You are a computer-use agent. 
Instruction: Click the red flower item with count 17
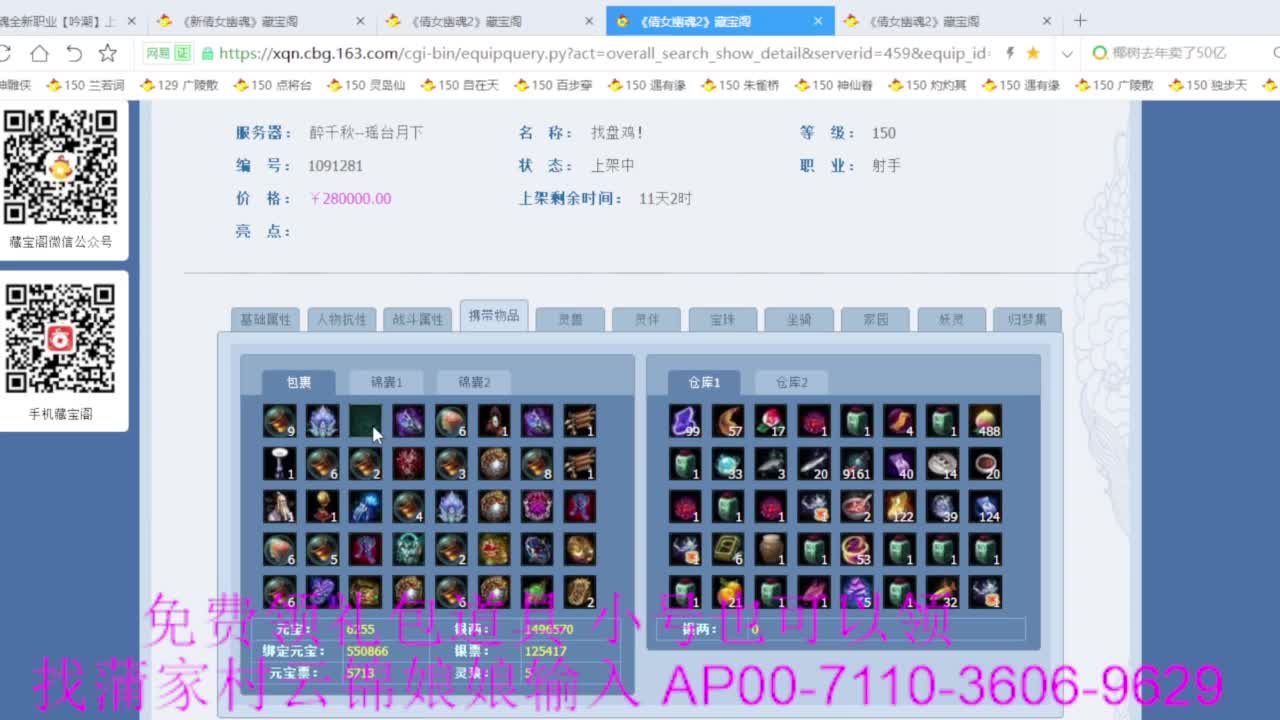coord(771,421)
